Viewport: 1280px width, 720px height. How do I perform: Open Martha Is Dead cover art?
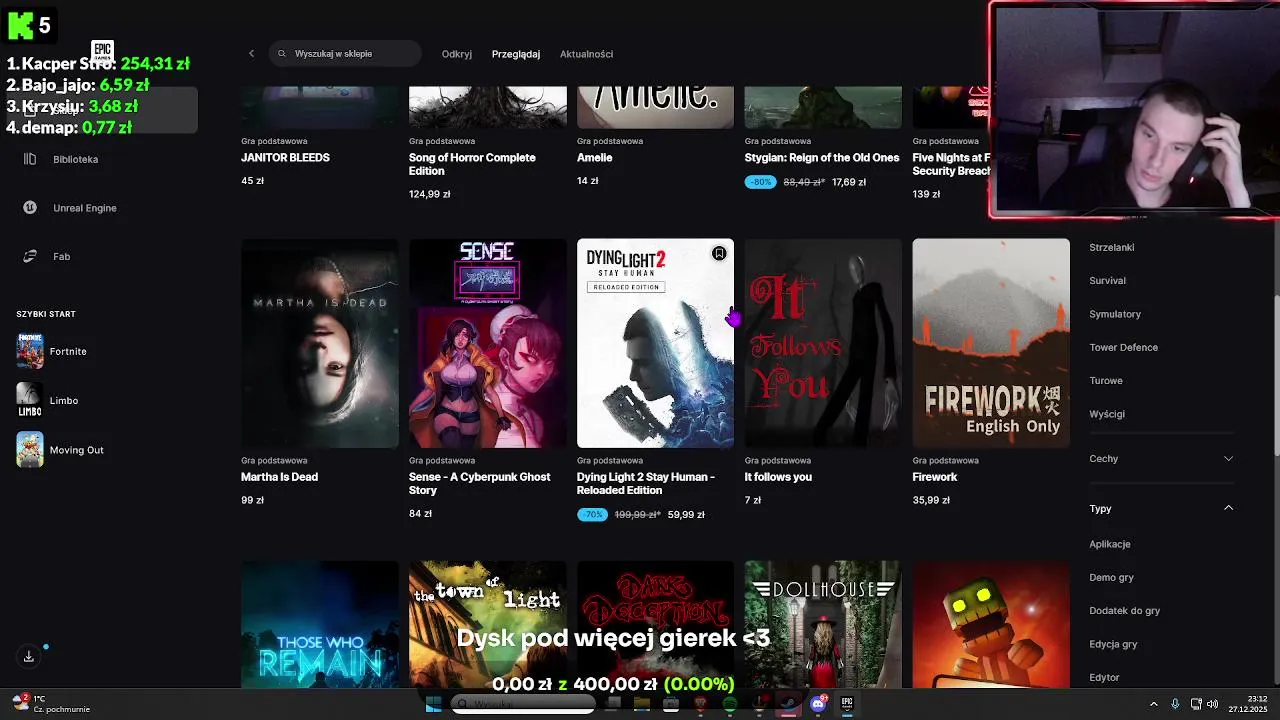(319, 343)
